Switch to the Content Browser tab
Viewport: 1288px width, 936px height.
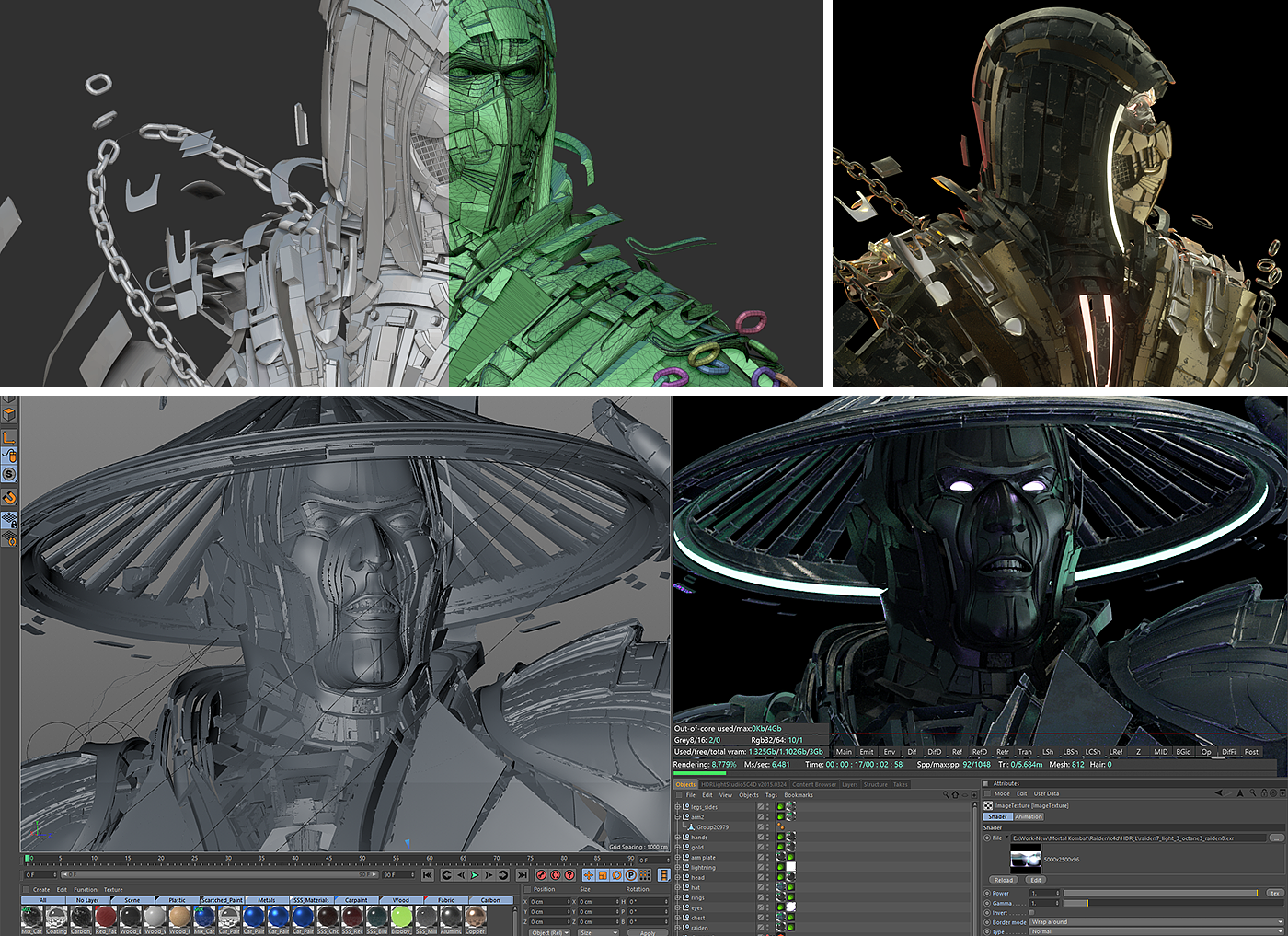click(x=814, y=785)
